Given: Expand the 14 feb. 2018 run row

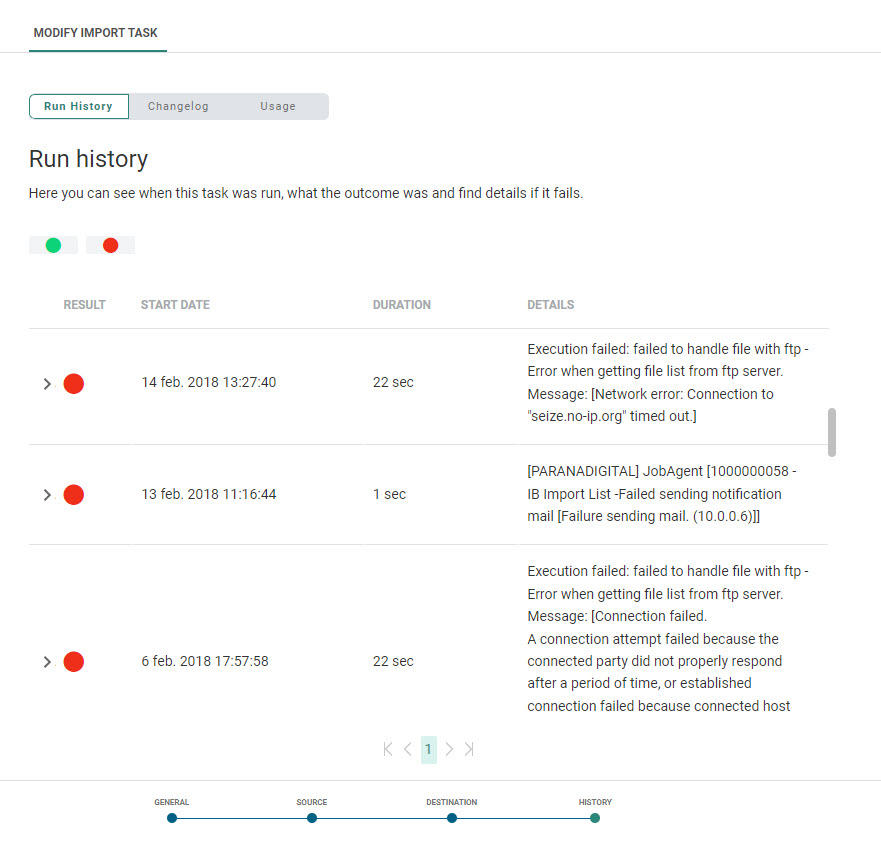Looking at the screenshot, I should point(47,384).
